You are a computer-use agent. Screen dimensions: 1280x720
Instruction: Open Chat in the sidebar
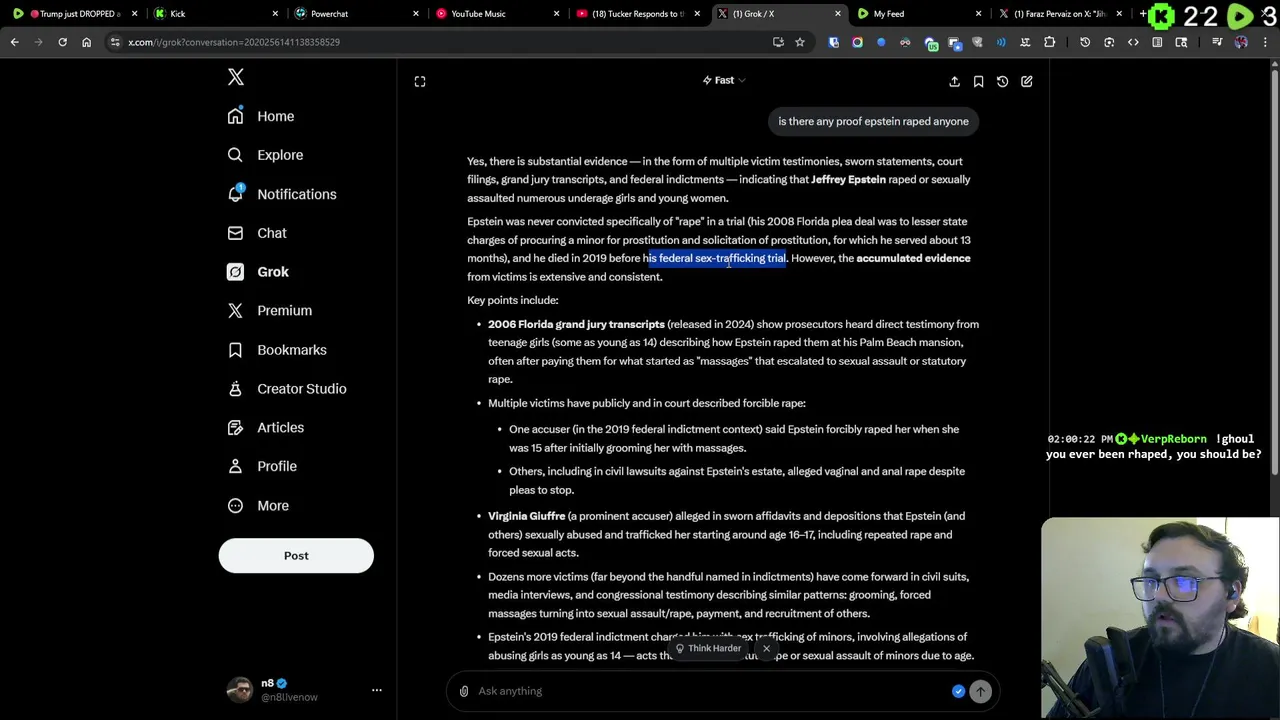point(257,233)
